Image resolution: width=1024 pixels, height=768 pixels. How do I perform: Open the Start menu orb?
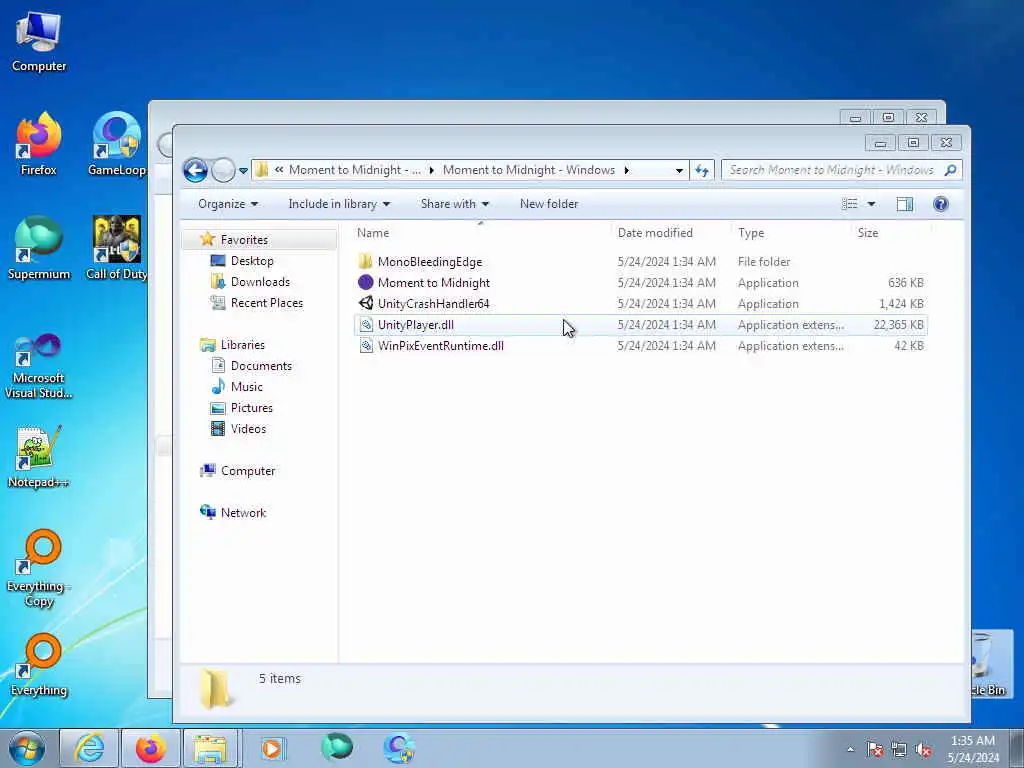pyautogui.click(x=27, y=749)
